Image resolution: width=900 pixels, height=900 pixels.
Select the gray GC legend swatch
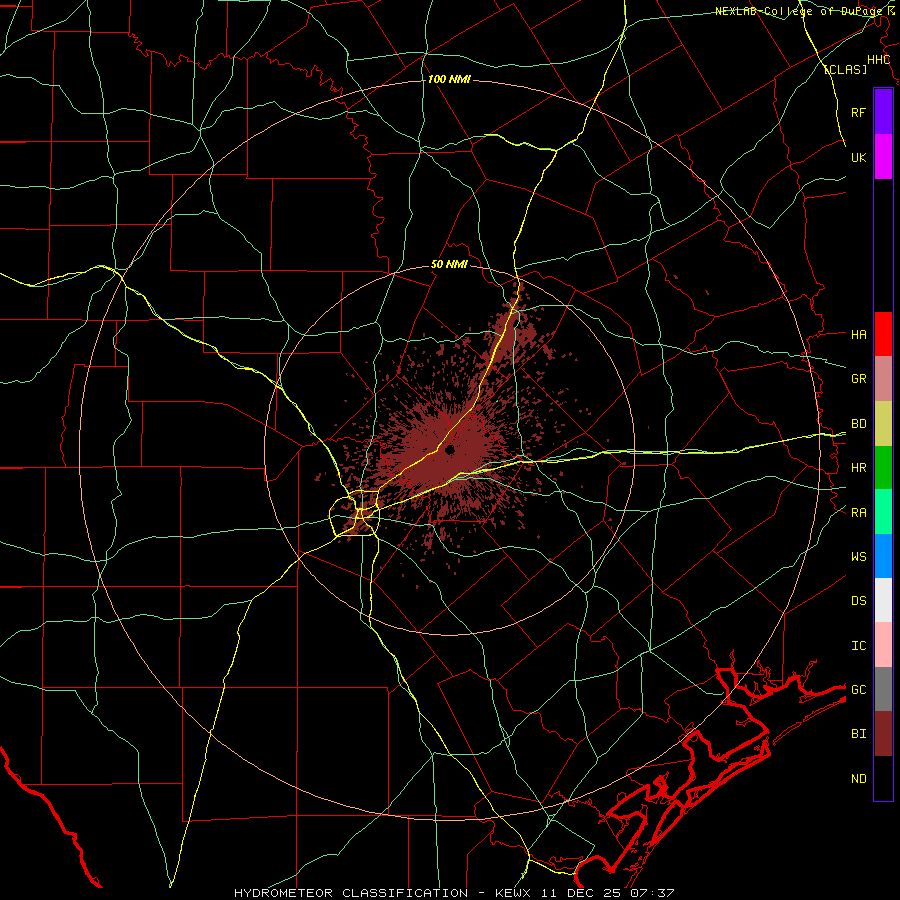tap(883, 689)
